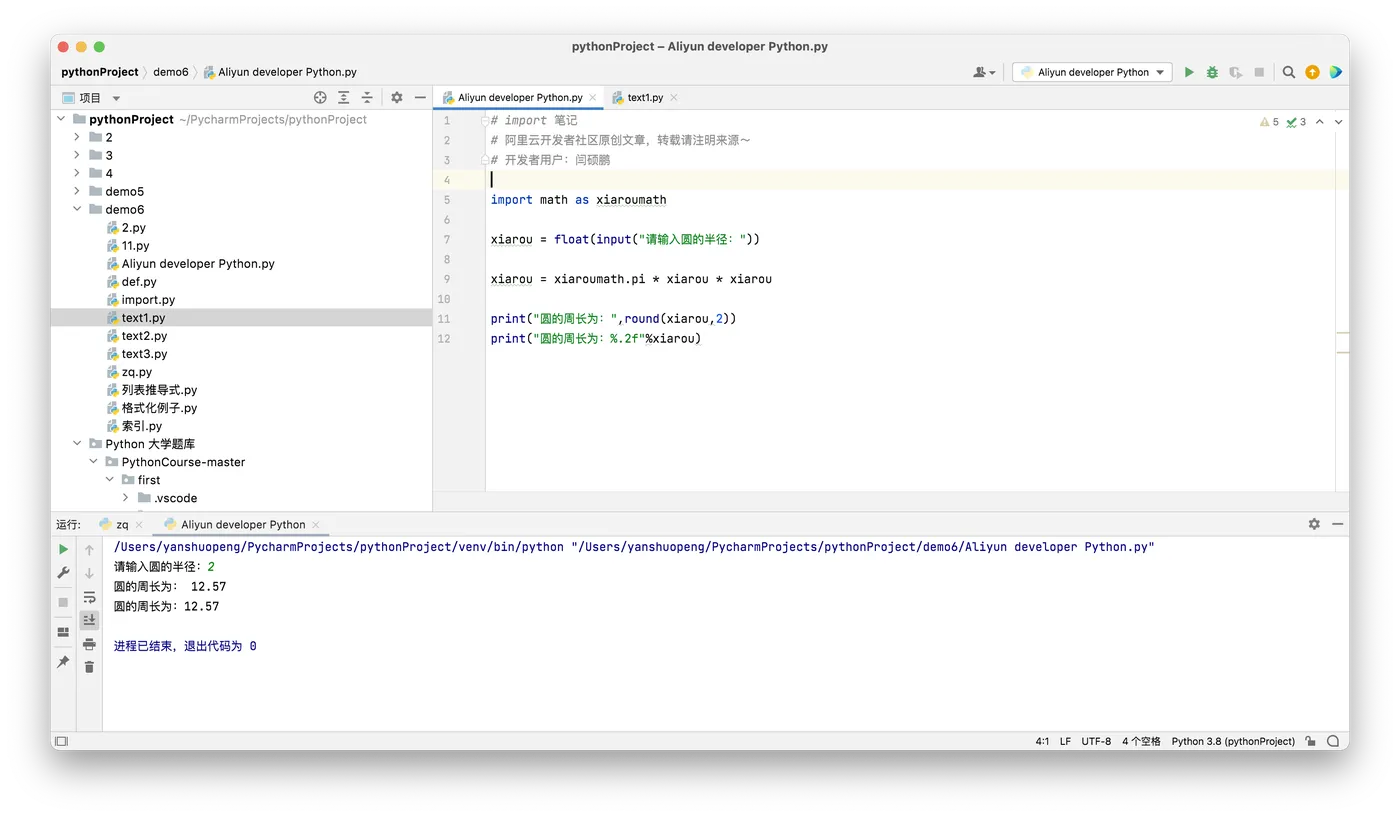This screenshot has height=817, width=1400.
Task: Toggle scroll to end in console
Action: pos(89,620)
